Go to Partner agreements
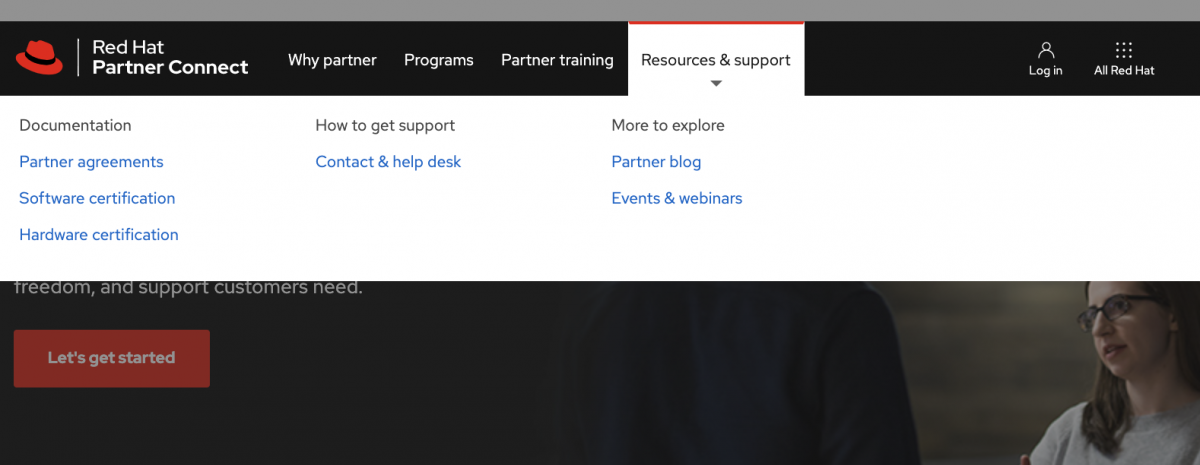 tap(91, 162)
